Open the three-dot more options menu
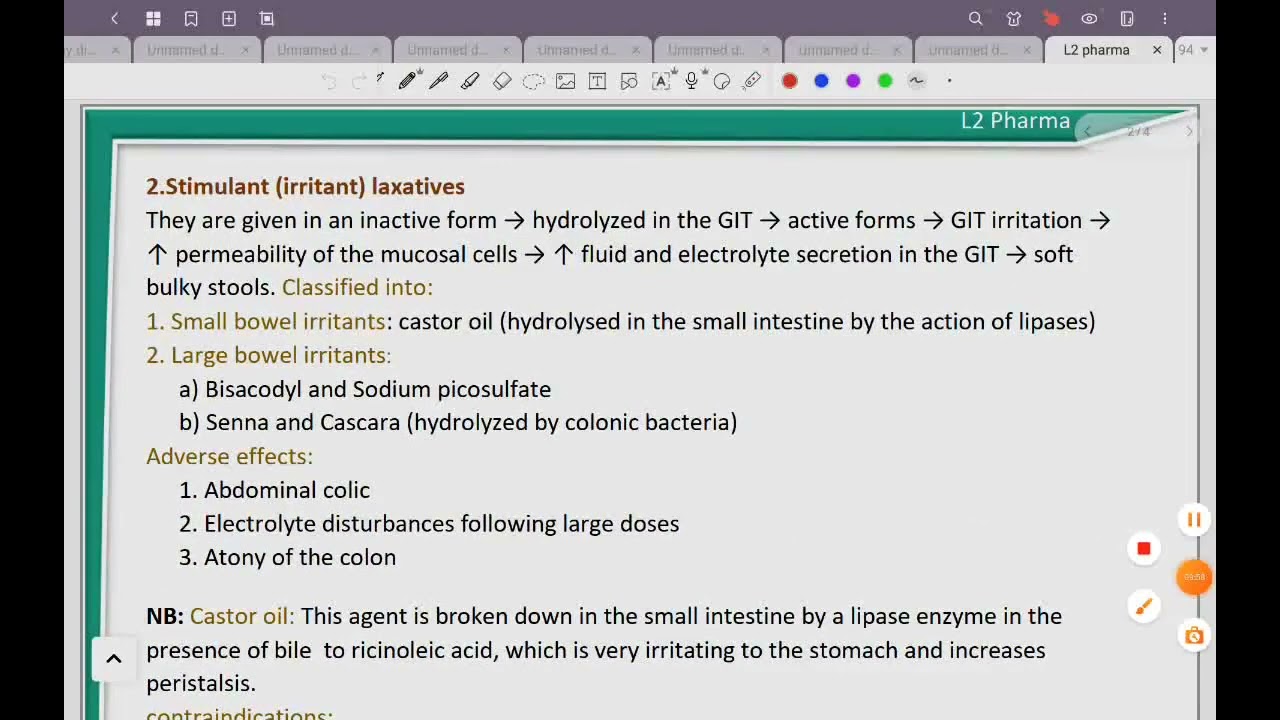This screenshot has height=720, width=1280. pyautogui.click(x=1165, y=18)
